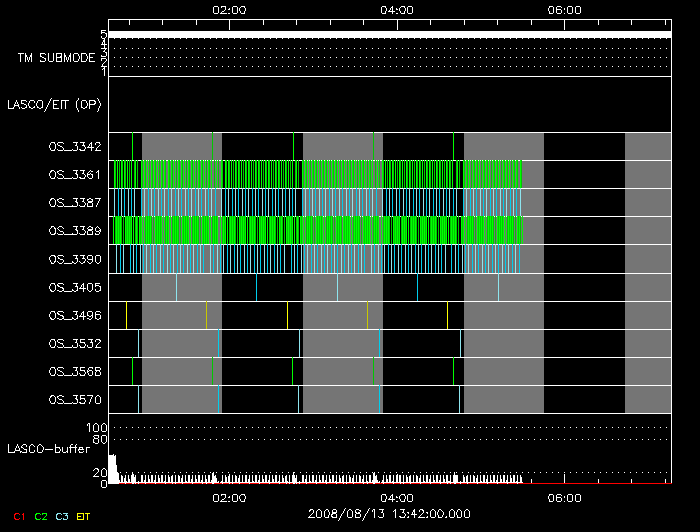Select the EIT legend label

[x=84, y=515]
